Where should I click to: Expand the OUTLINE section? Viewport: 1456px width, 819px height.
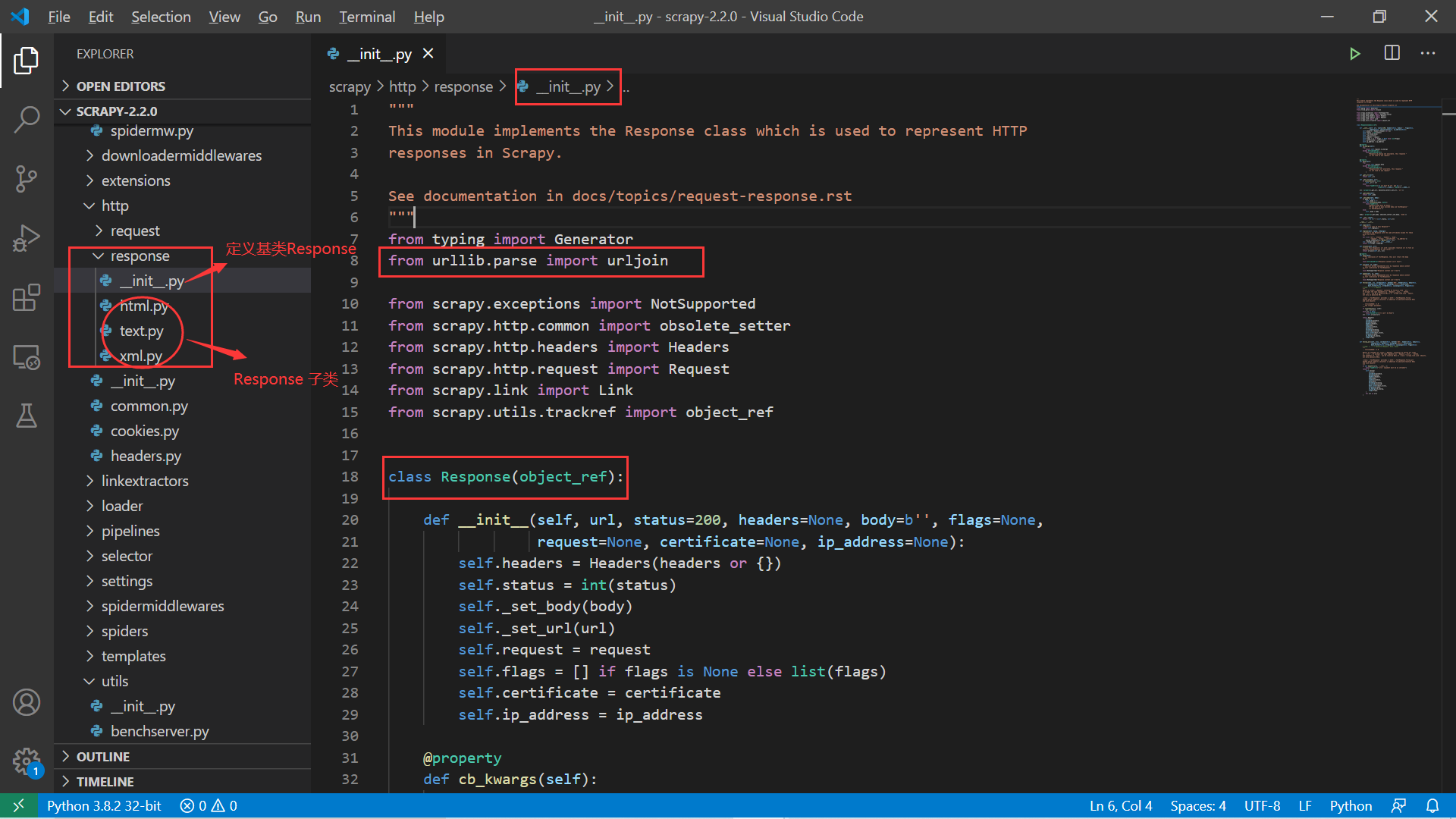click(x=182, y=757)
